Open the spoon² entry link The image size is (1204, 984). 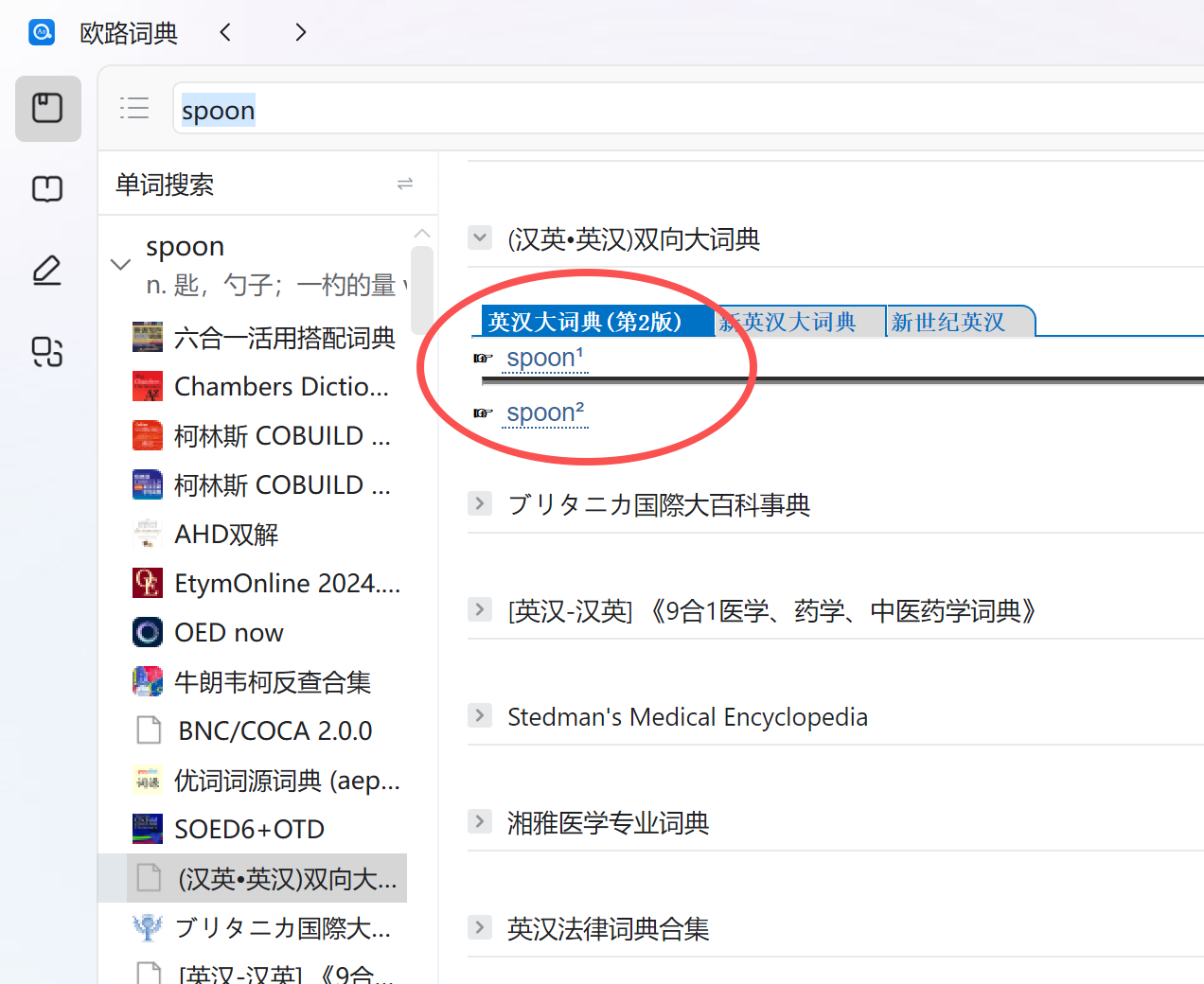pyautogui.click(x=545, y=413)
